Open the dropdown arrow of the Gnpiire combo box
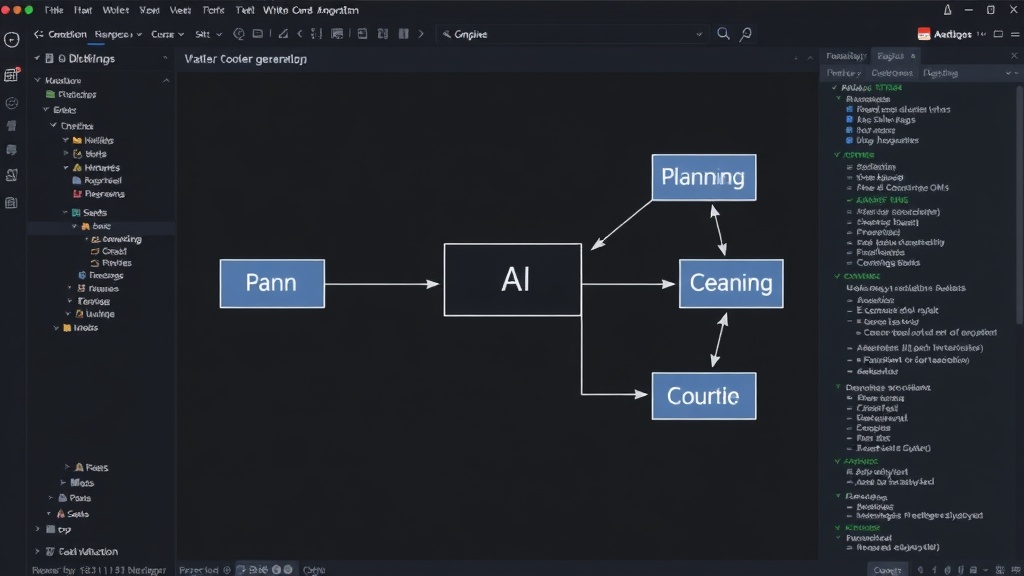1024x576 pixels. point(699,34)
